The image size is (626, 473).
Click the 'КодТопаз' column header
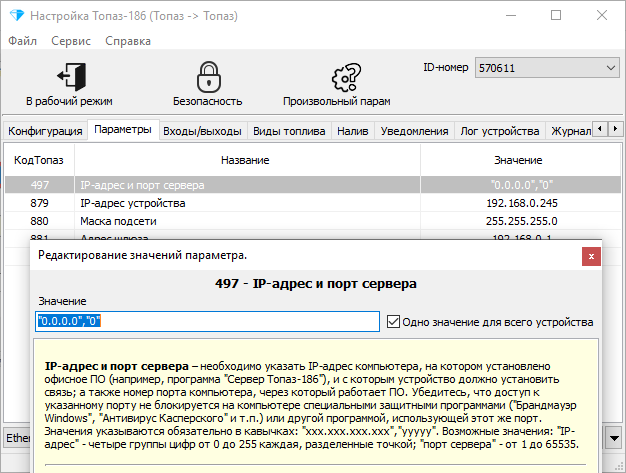coord(39,160)
